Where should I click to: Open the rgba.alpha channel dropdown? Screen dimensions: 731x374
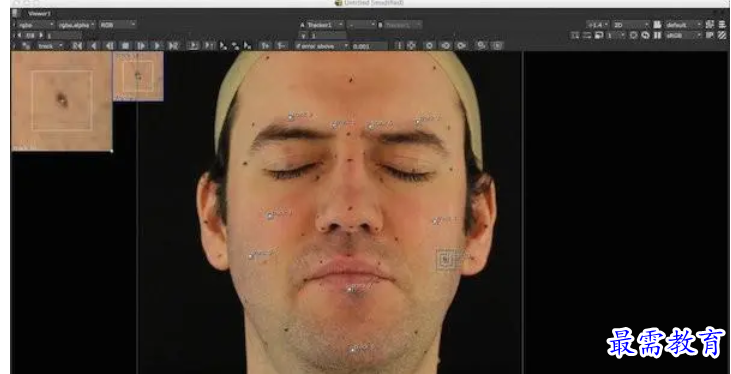[76, 25]
